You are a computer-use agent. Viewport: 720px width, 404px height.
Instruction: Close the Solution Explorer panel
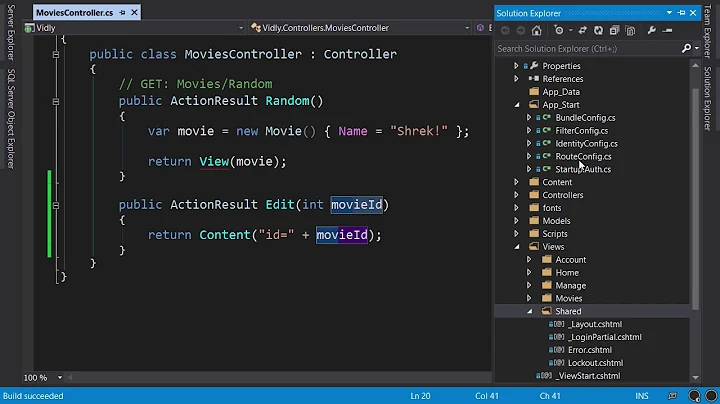coord(693,13)
